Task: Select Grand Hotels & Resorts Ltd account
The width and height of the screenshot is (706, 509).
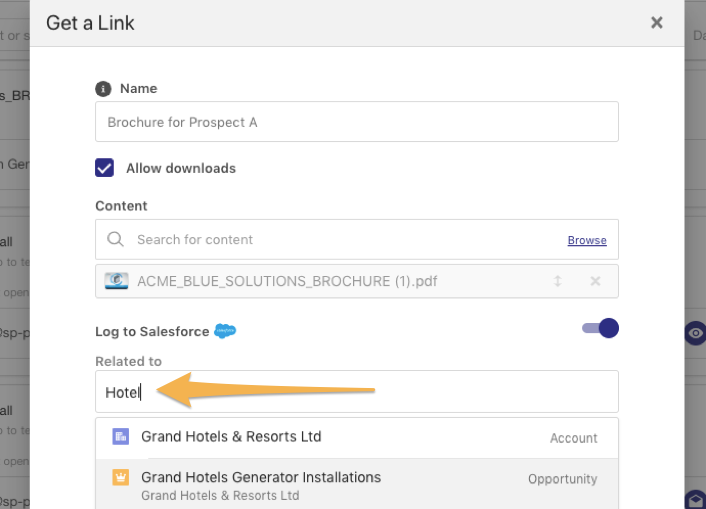Action: tap(357, 438)
